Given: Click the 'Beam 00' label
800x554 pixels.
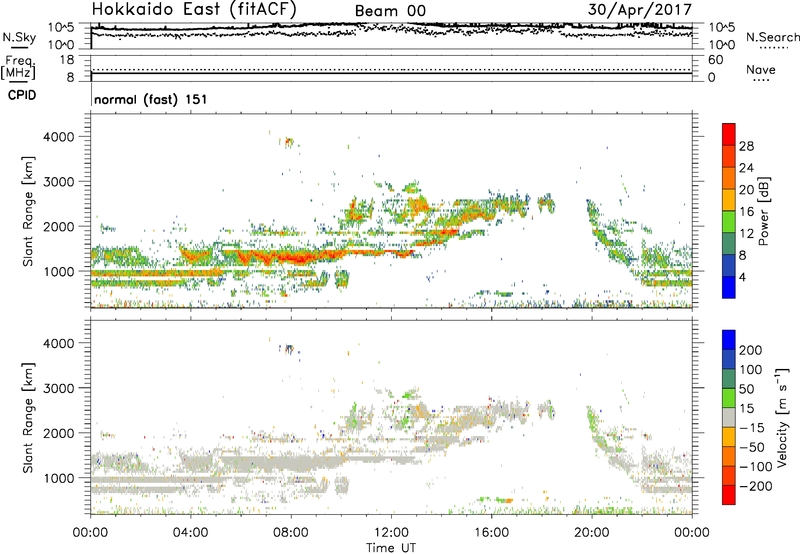Looking at the screenshot, I should coord(390,11).
